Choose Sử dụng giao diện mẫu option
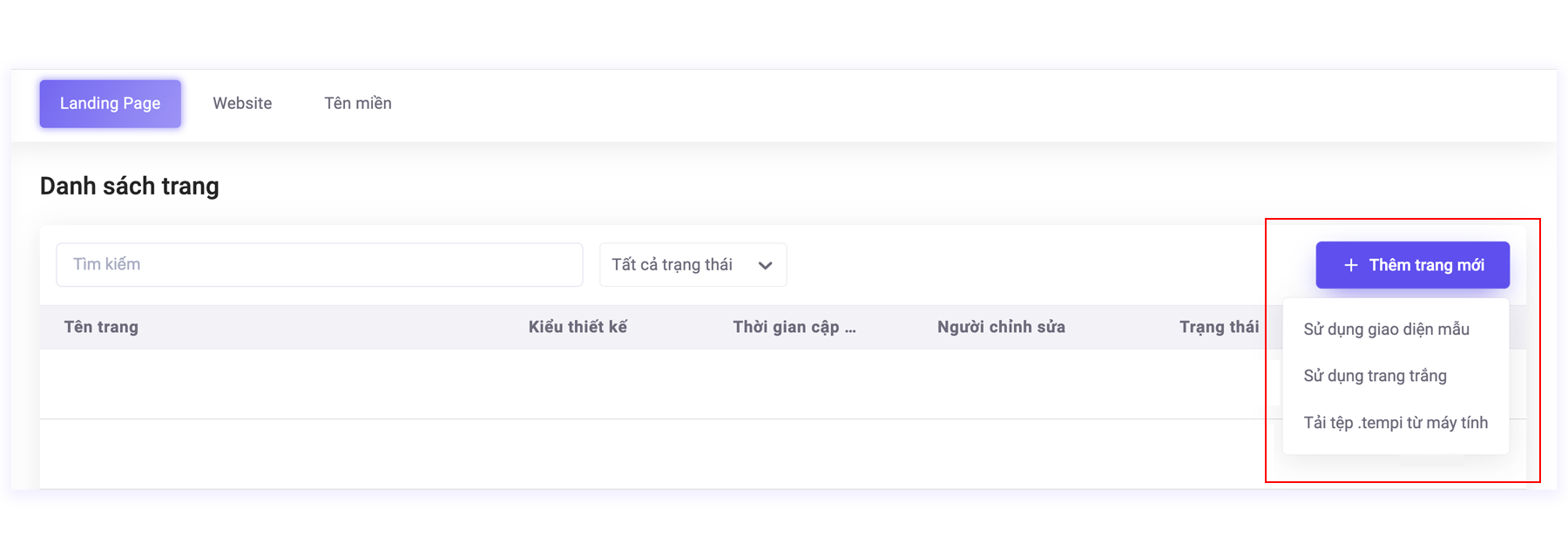This screenshot has width=1568, height=558. 1386,330
